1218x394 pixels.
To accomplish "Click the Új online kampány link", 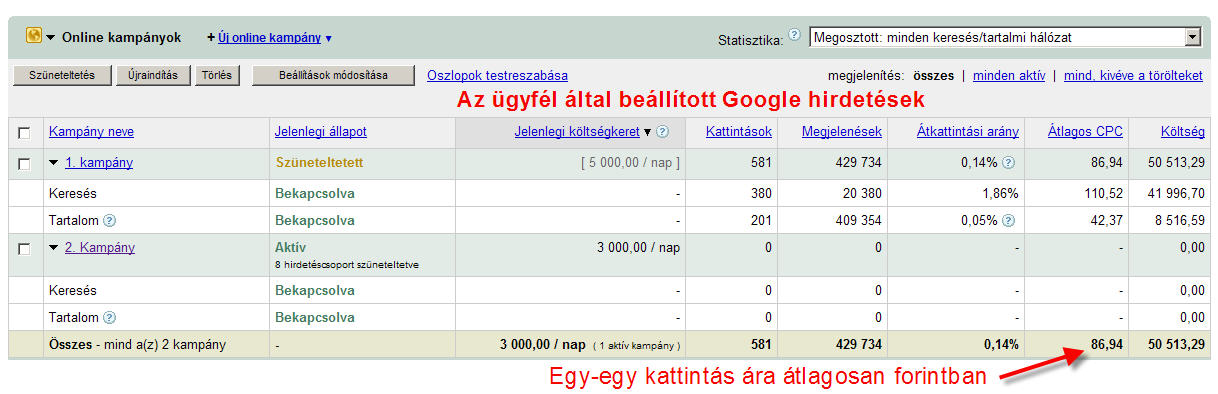I will 269,38.
